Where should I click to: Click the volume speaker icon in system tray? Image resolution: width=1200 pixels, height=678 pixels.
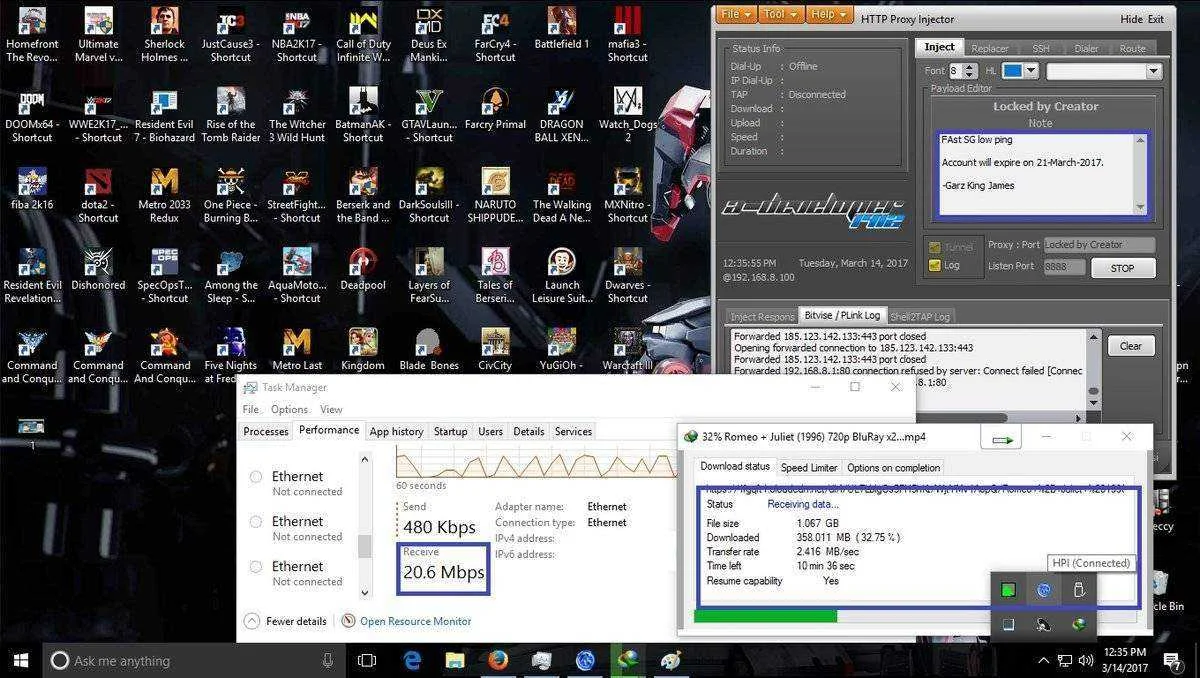pos(1087,661)
